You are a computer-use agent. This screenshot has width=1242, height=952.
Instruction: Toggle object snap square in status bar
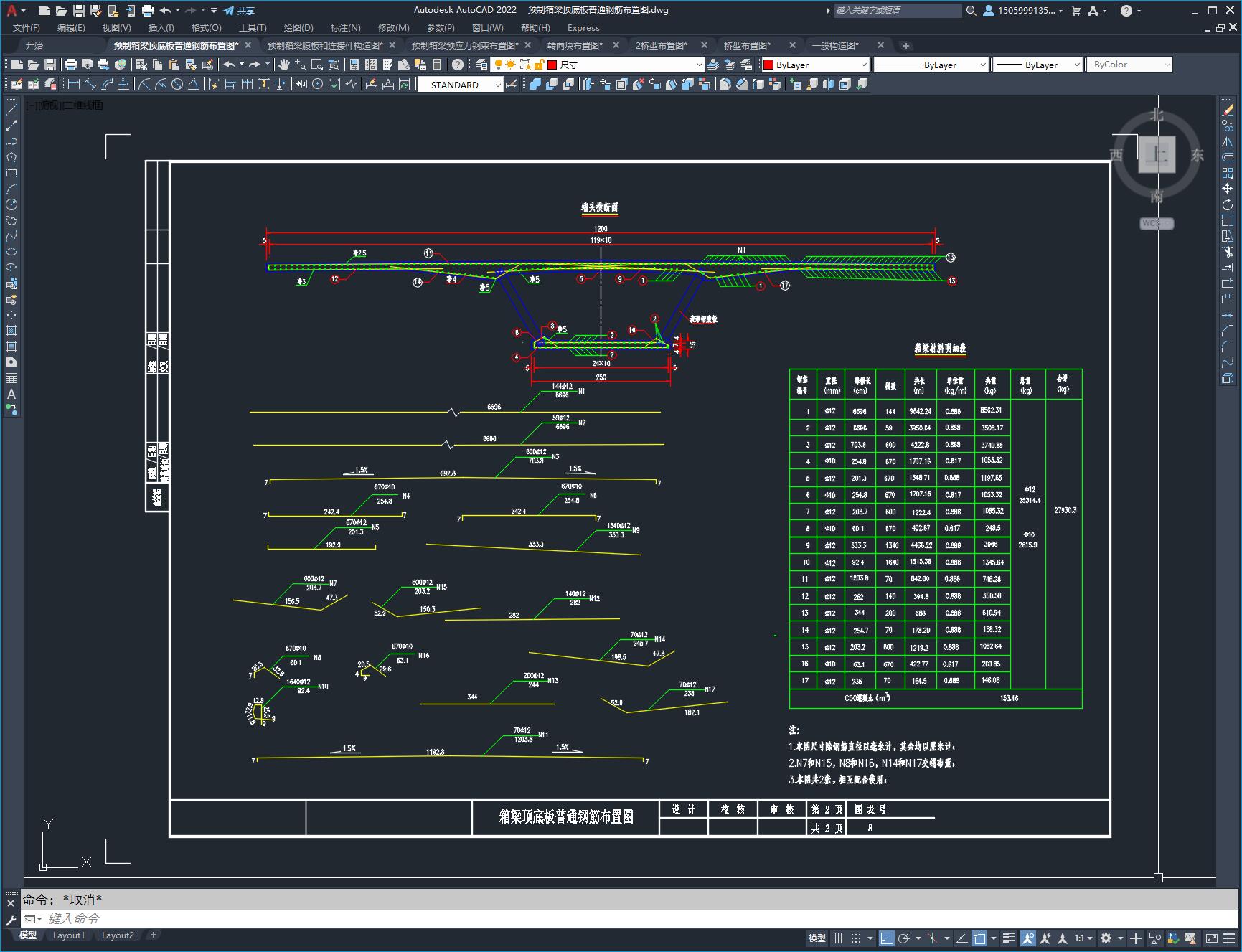point(979,938)
